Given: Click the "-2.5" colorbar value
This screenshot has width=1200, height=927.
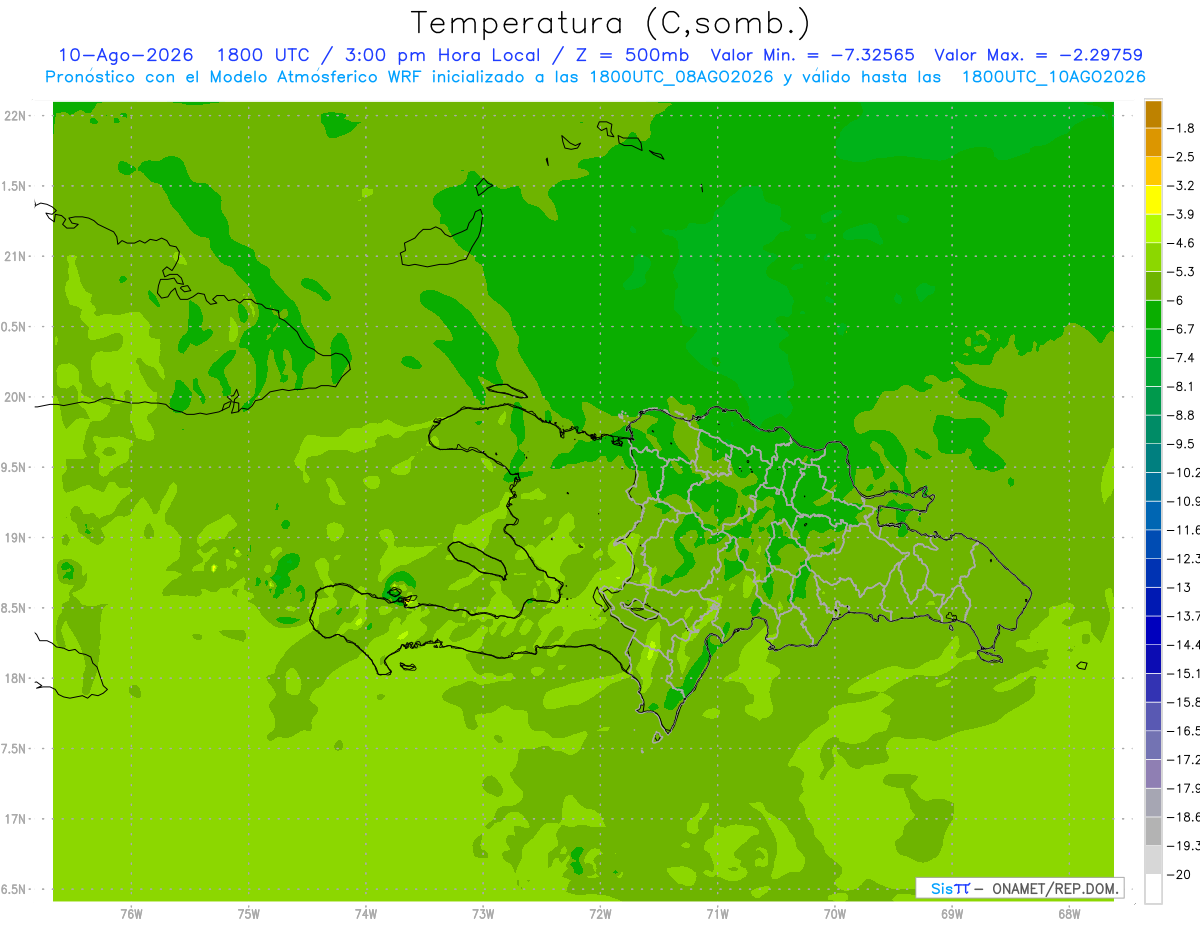Looking at the screenshot, I should [1182, 157].
